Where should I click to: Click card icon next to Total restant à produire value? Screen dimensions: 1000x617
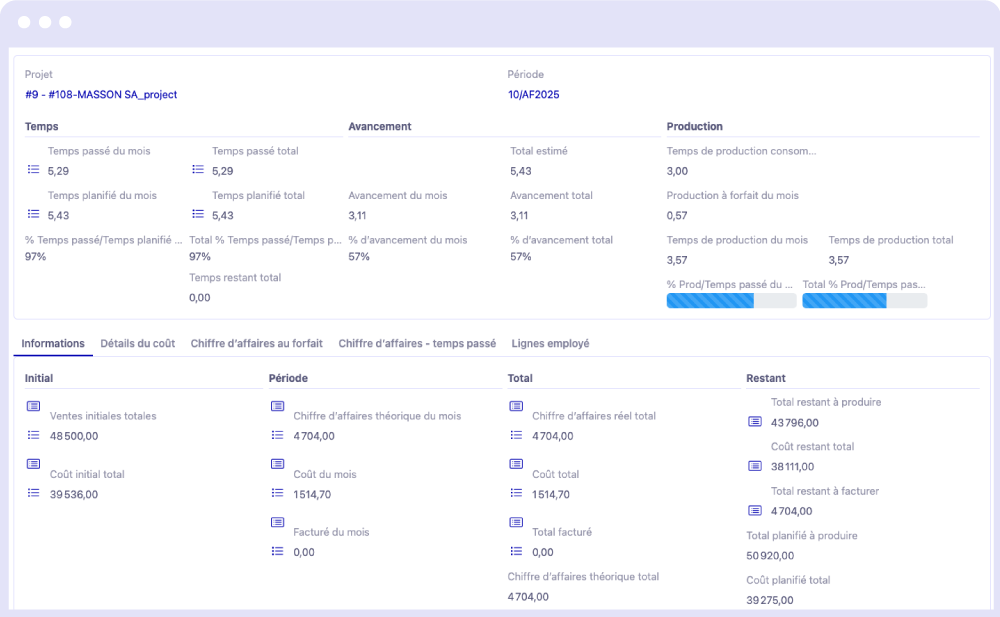click(755, 422)
